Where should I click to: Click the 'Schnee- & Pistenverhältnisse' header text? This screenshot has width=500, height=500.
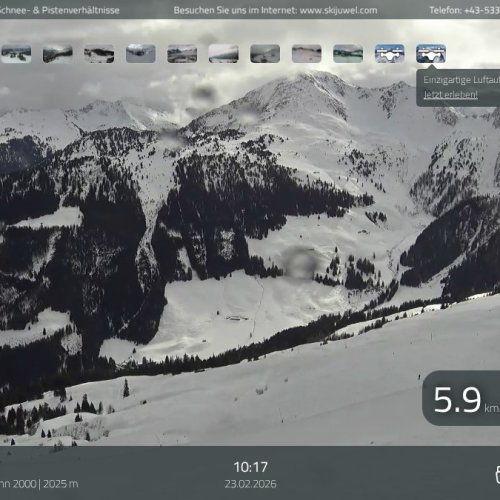59,10
